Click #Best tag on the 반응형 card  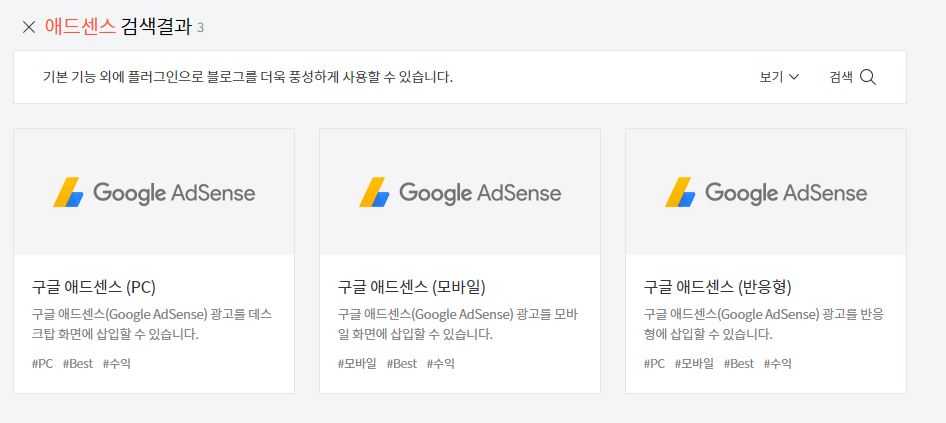coord(739,364)
